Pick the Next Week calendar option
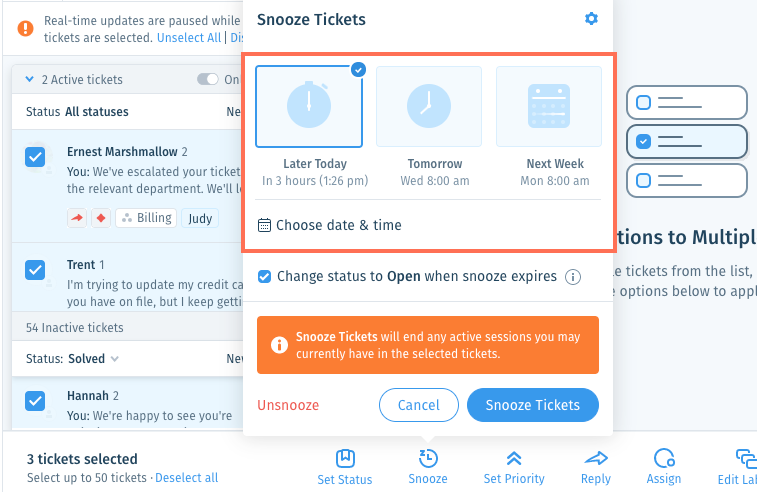This screenshot has width=757, height=492. point(549,106)
